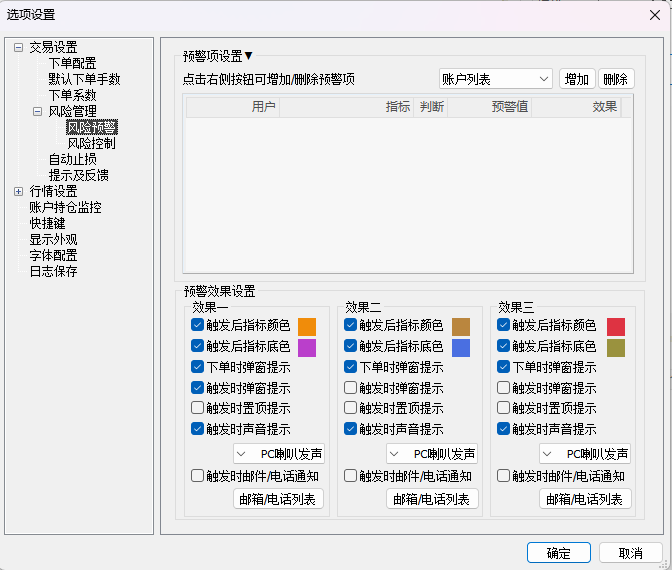Open 字体配置 settings page
The height and width of the screenshot is (570, 672).
[x=53, y=255]
